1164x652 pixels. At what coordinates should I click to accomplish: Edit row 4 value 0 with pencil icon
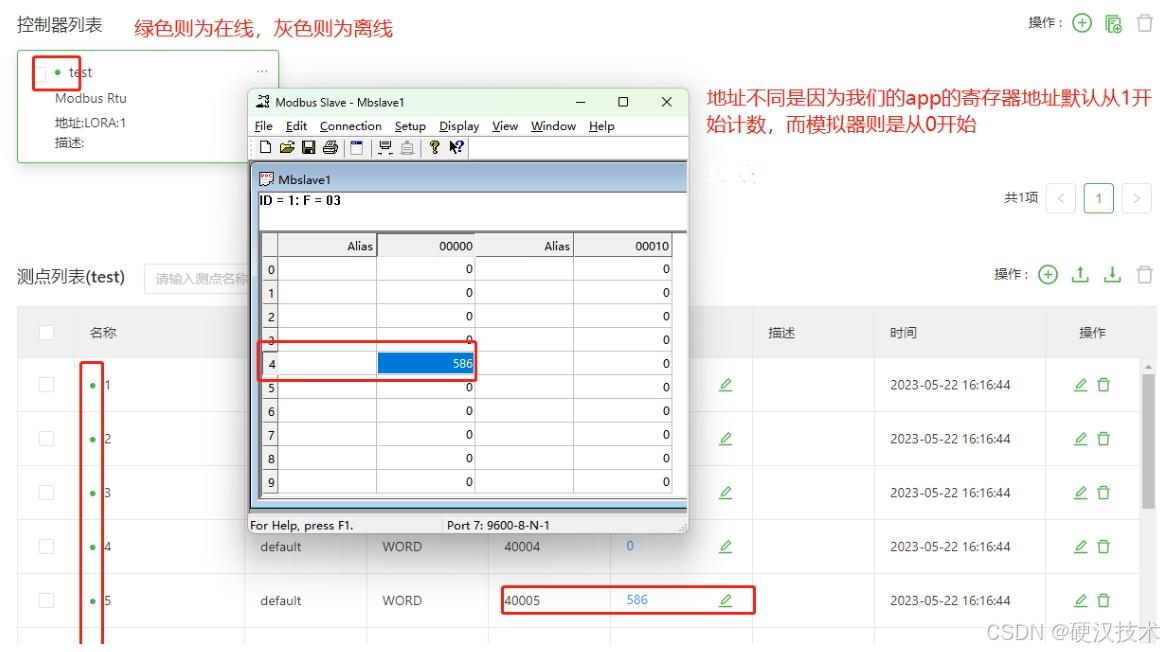tap(725, 547)
